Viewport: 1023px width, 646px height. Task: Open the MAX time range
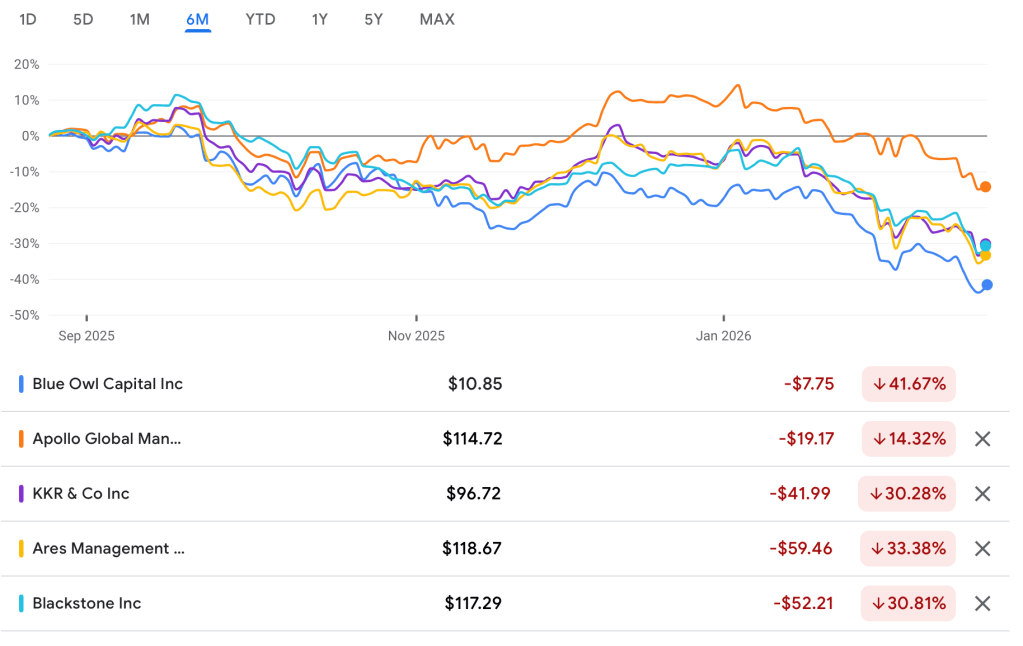click(437, 19)
